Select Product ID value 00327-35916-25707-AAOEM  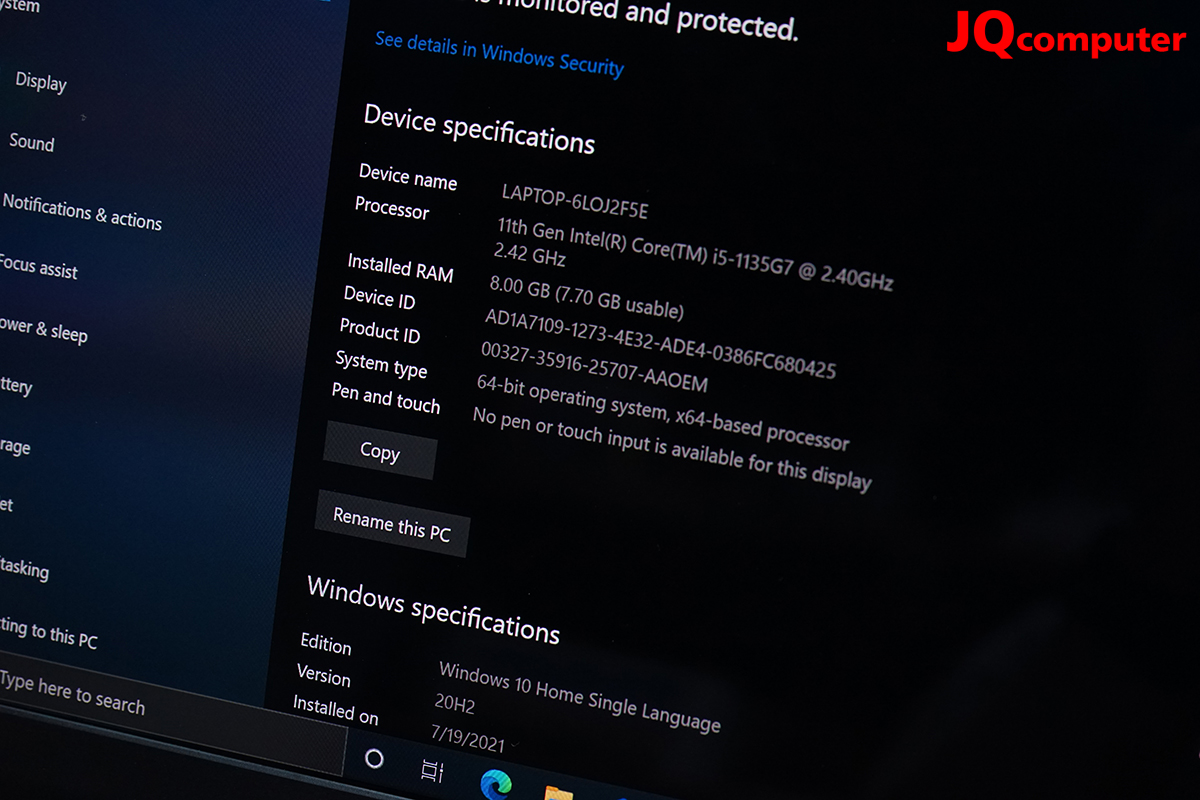(594, 366)
